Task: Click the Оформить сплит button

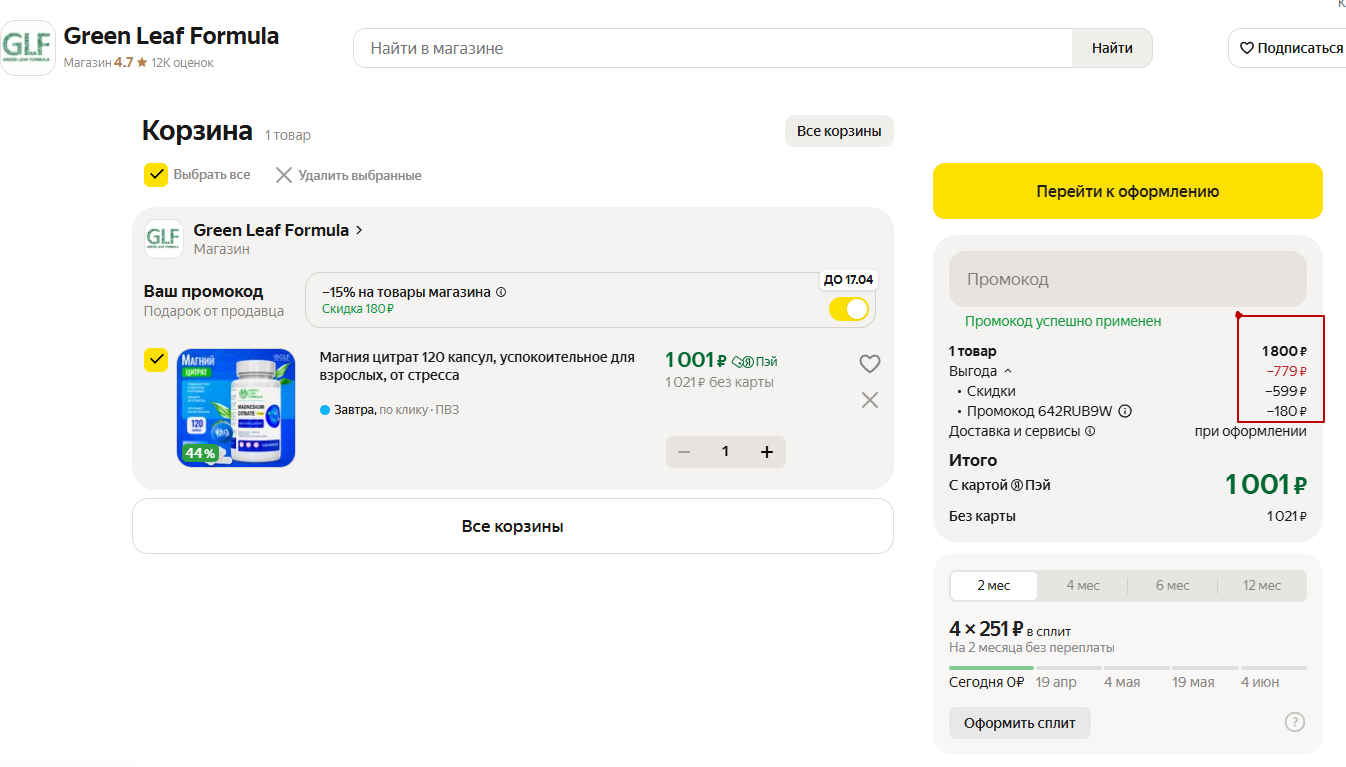Action: [1020, 723]
